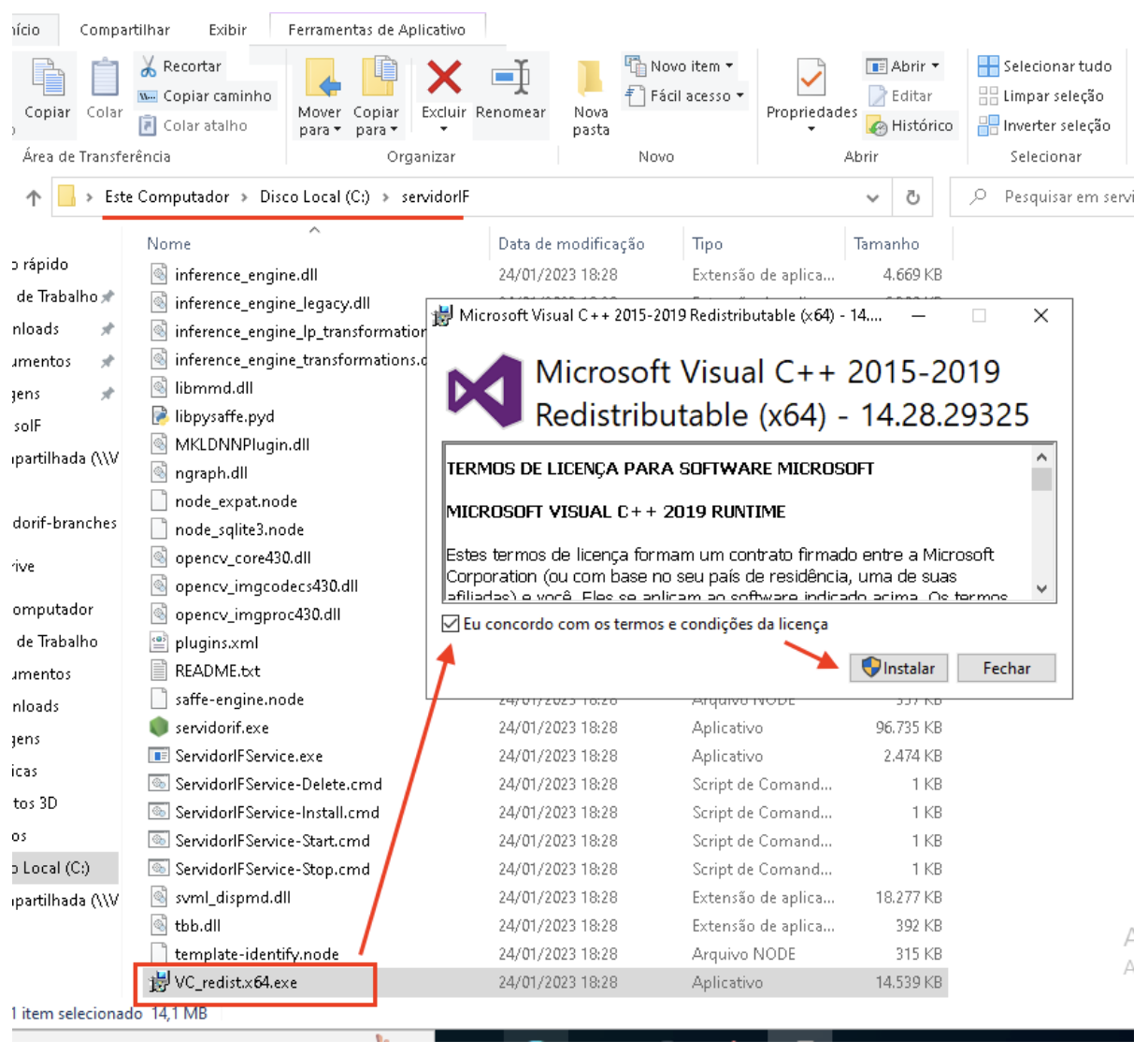The width and height of the screenshot is (1148, 1055).
Task: Click Este Computador in breadcrumb
Action: click(x=166, y=197)
